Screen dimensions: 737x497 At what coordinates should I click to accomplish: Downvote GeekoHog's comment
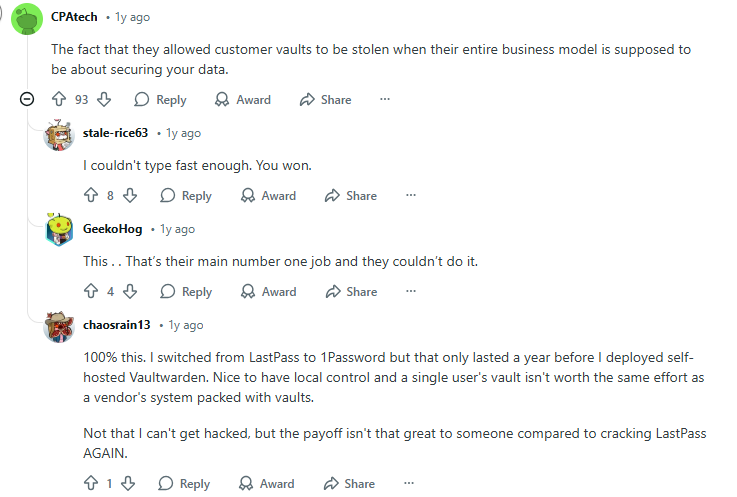[x=130, y=292]
